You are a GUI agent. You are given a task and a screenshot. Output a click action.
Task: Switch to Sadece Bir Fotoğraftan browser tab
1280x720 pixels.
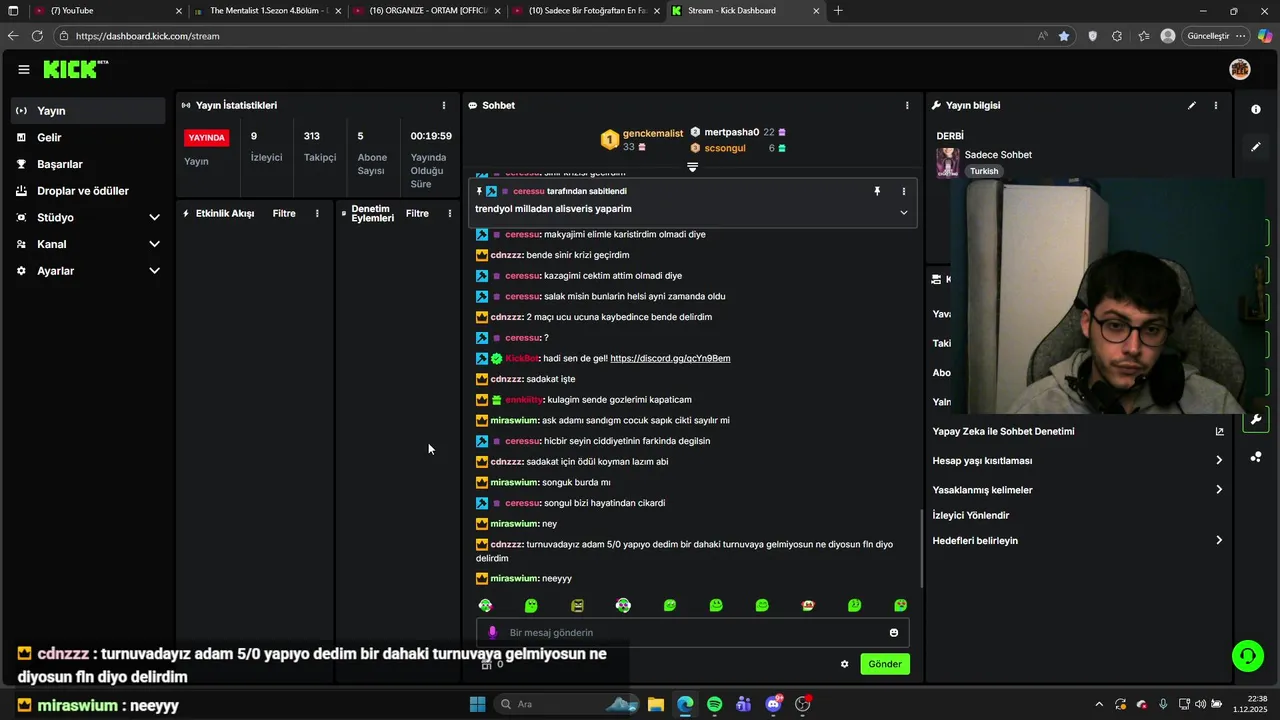[x=586, y=11]
